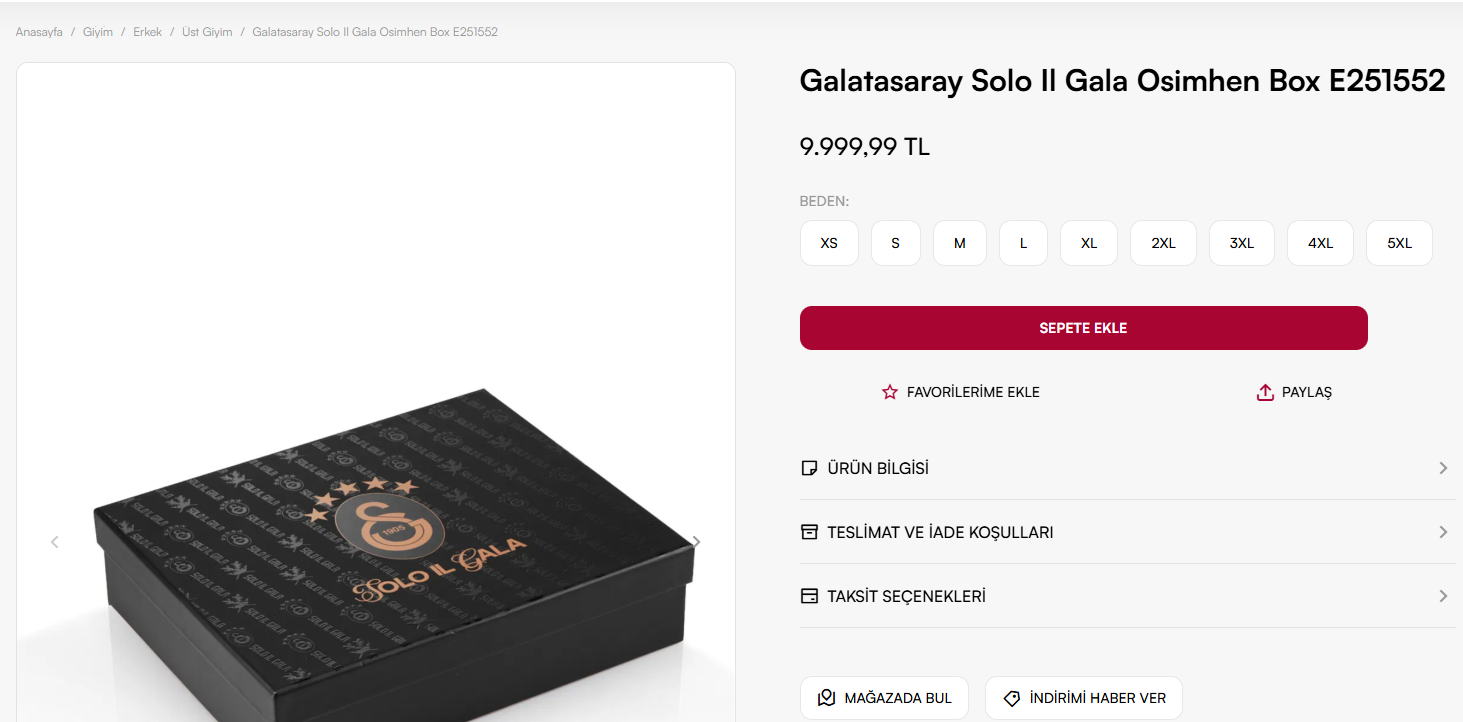The height and width of the screenshot is (722, 1463).
Task: Show previous product image with left arrow
Action: click(55, 542)
